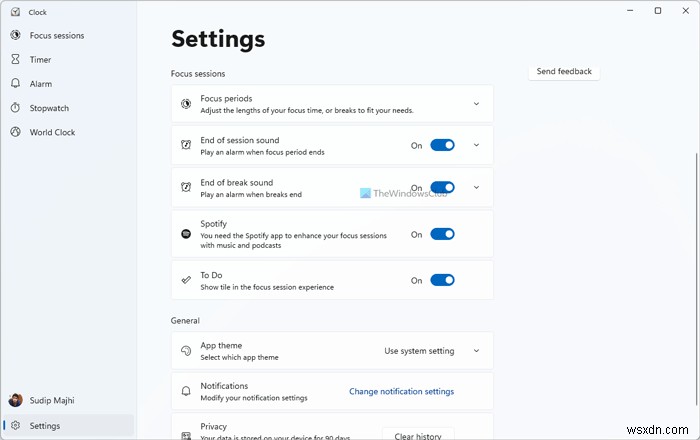This screenshot has width=700, height=440.
Task: Go to the Timer page label
Action: (41, 60)
